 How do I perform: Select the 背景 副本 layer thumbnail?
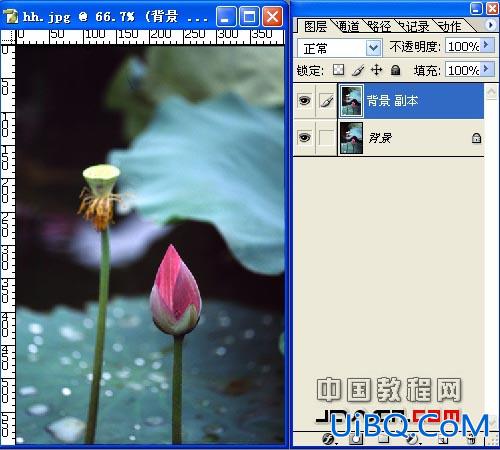pyautogui.click(x=351, y=100)
